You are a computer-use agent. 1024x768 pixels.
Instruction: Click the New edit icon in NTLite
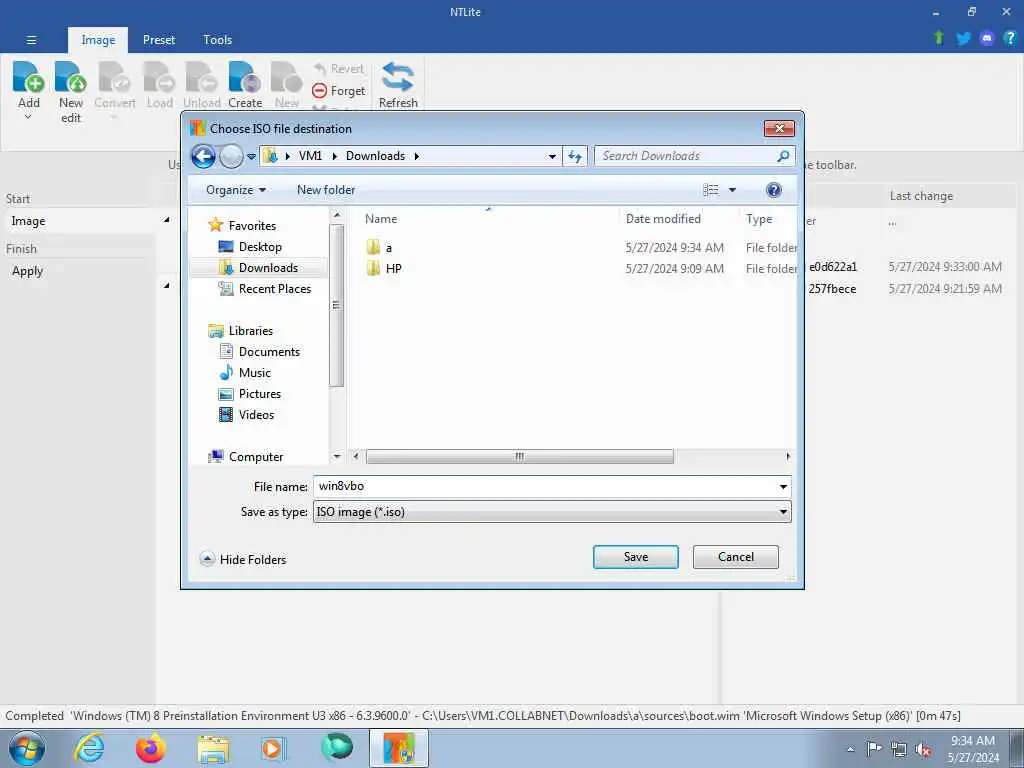coord(71,77)
